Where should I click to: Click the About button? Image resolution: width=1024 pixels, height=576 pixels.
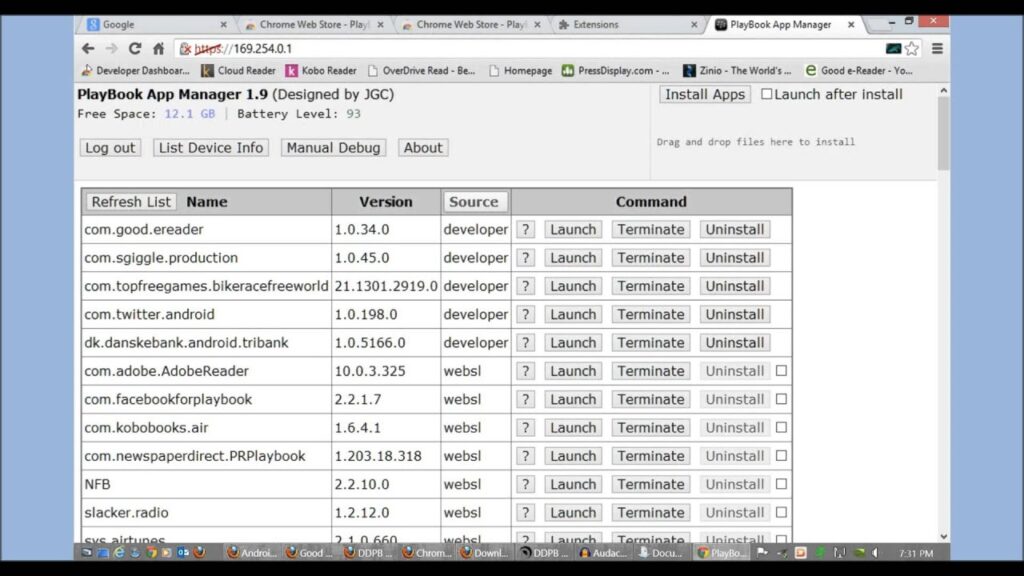point(423,148)
